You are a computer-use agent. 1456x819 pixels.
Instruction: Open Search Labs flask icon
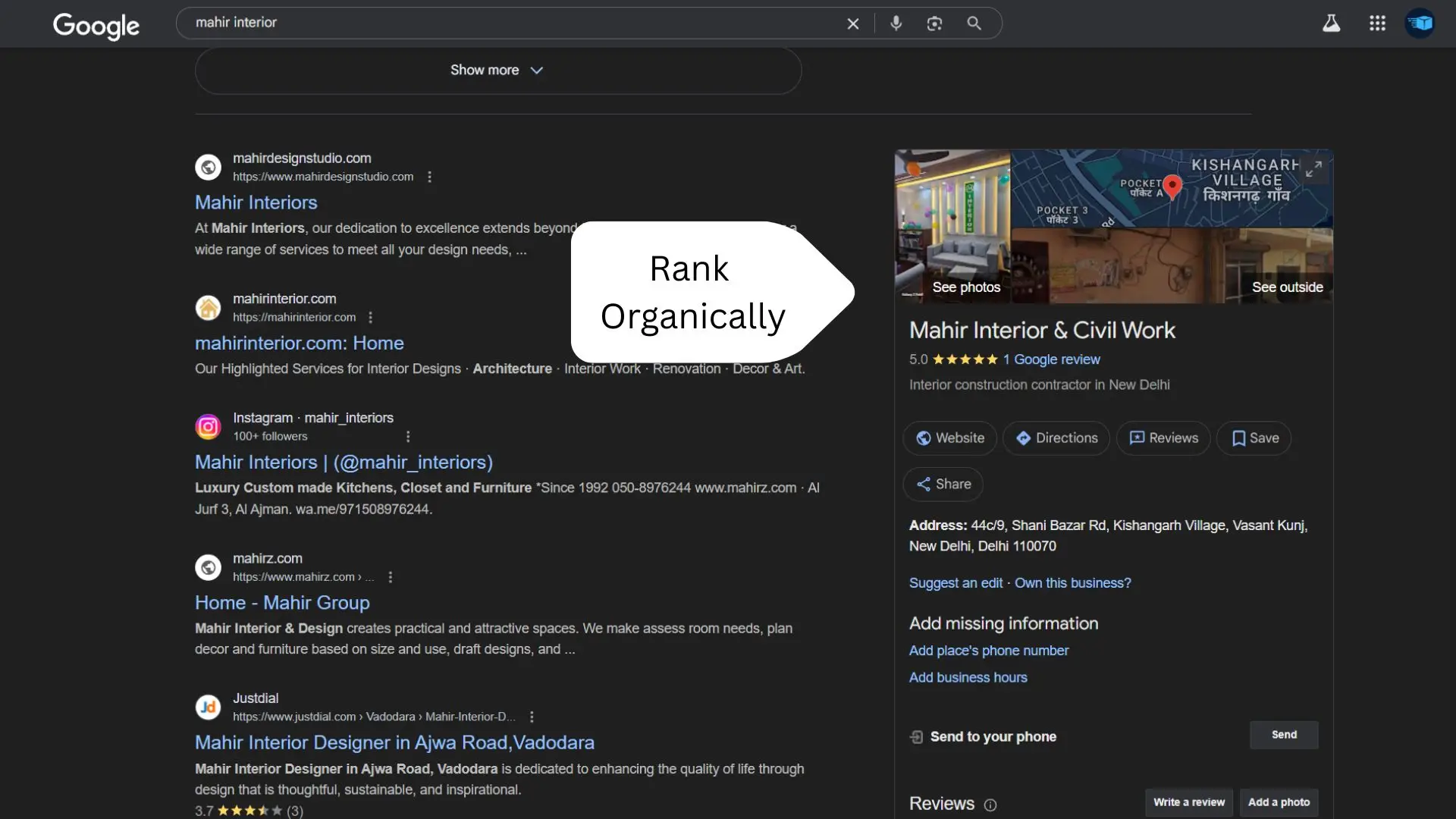tap(1332, 24)
